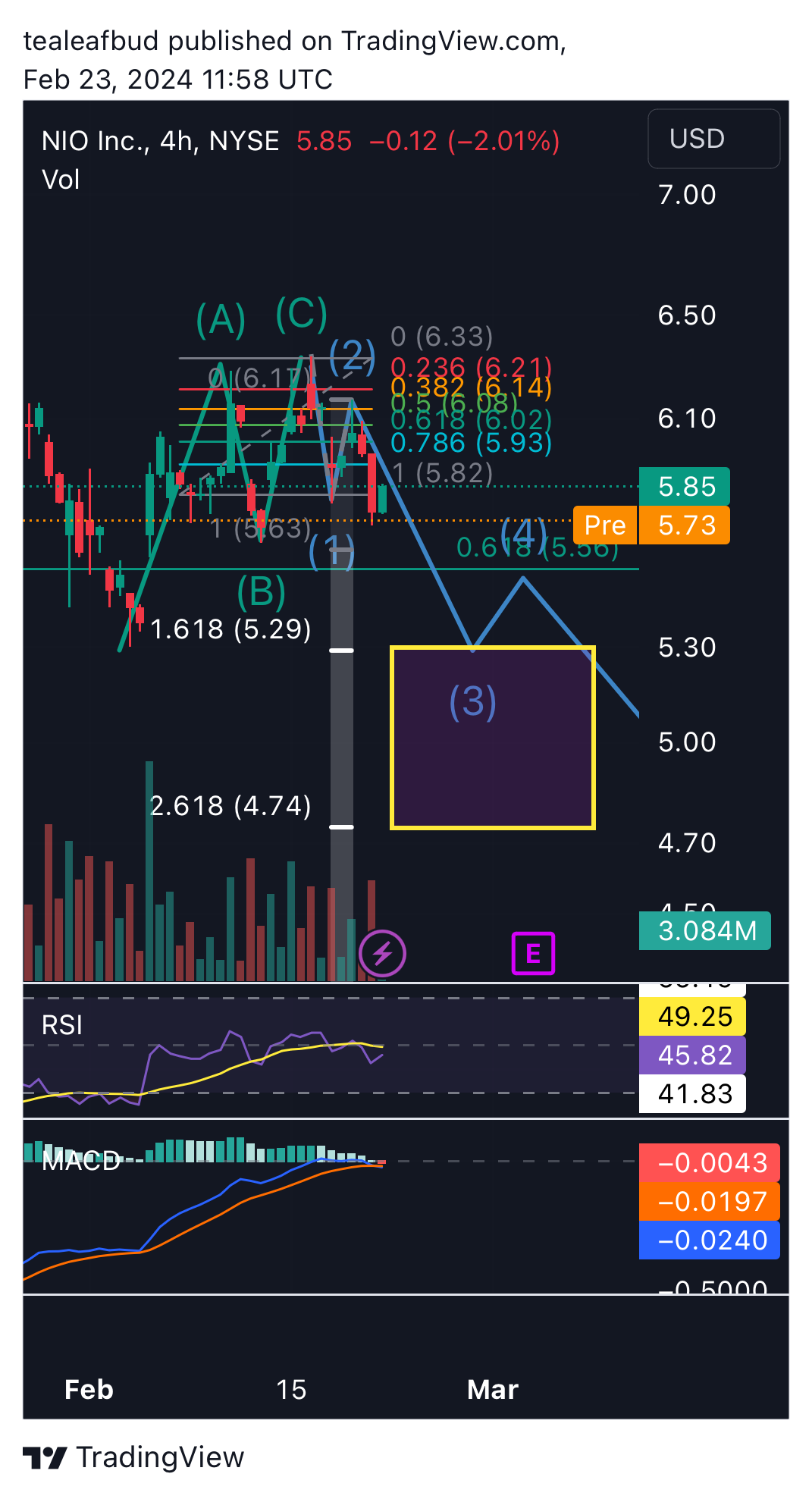Click the 5.73 pre-market price label

click(x=685, y=525)
